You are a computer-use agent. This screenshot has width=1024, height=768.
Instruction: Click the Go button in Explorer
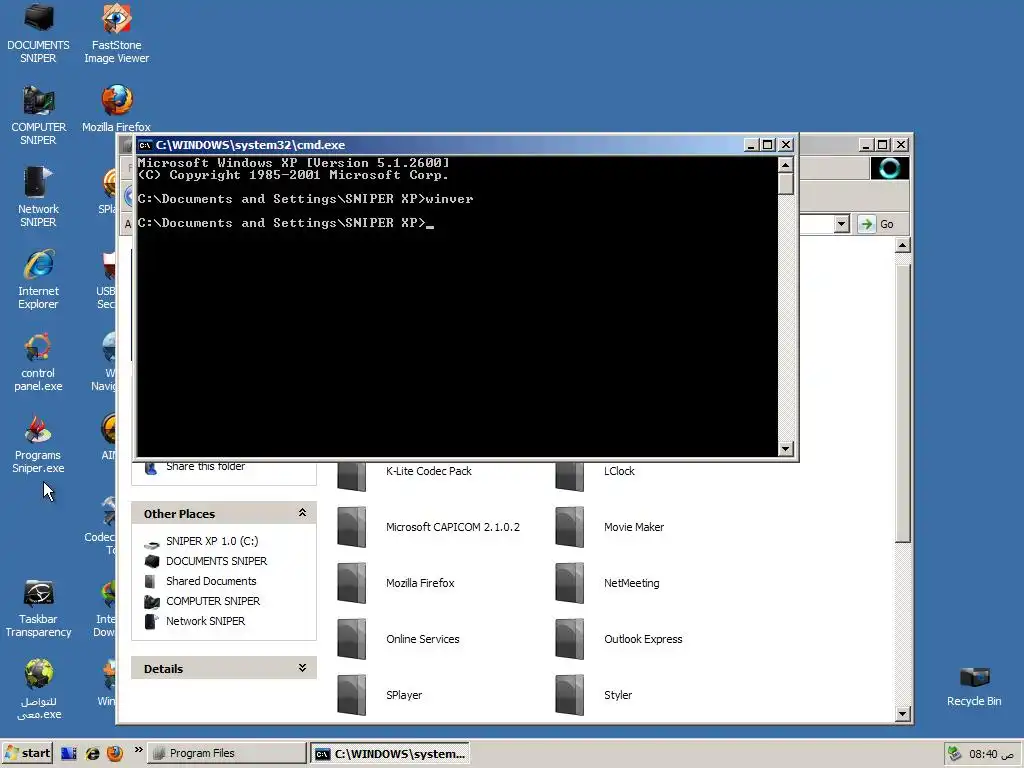point(876,224)
